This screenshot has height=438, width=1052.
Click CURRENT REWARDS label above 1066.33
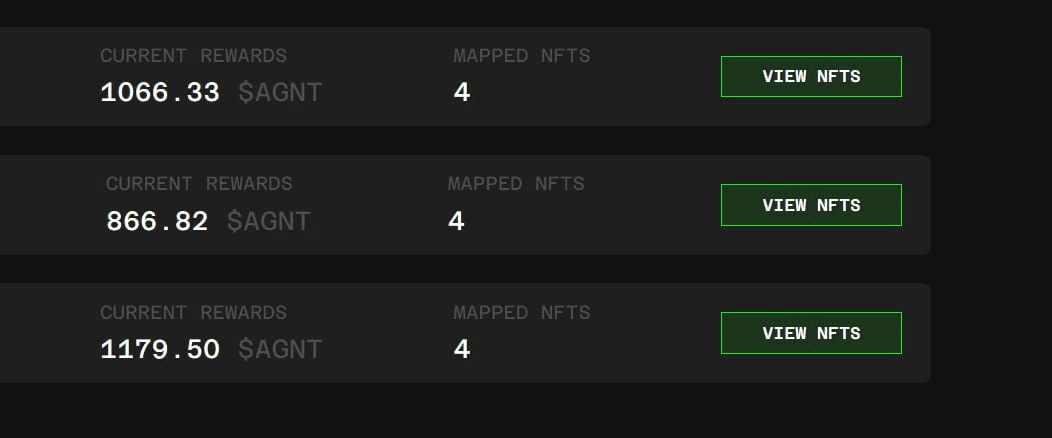(x=193, y=56)
